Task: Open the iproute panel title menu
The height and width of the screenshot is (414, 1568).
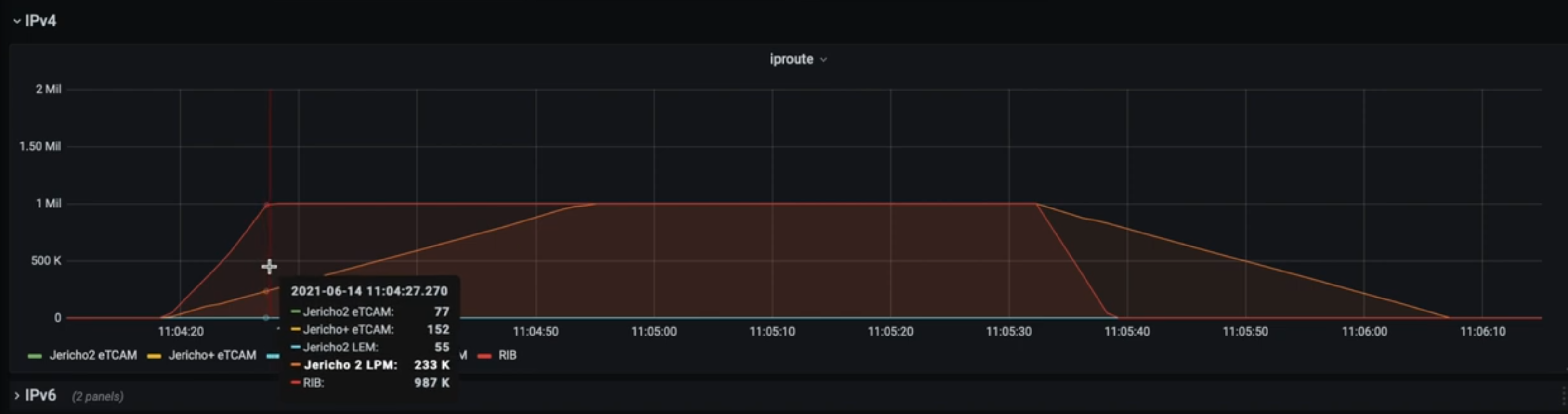Action: 791,59
